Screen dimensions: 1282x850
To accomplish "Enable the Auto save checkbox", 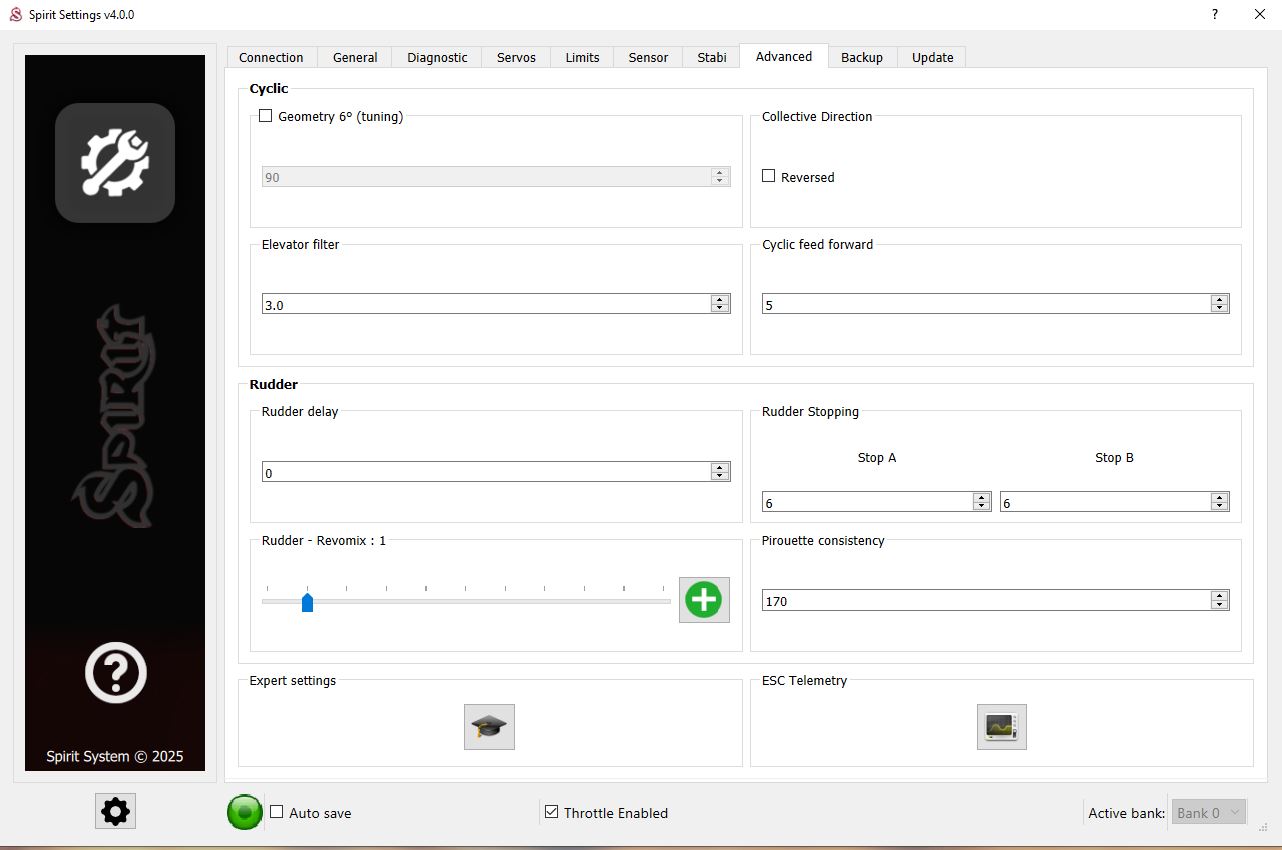I will [x=277, y=812].
